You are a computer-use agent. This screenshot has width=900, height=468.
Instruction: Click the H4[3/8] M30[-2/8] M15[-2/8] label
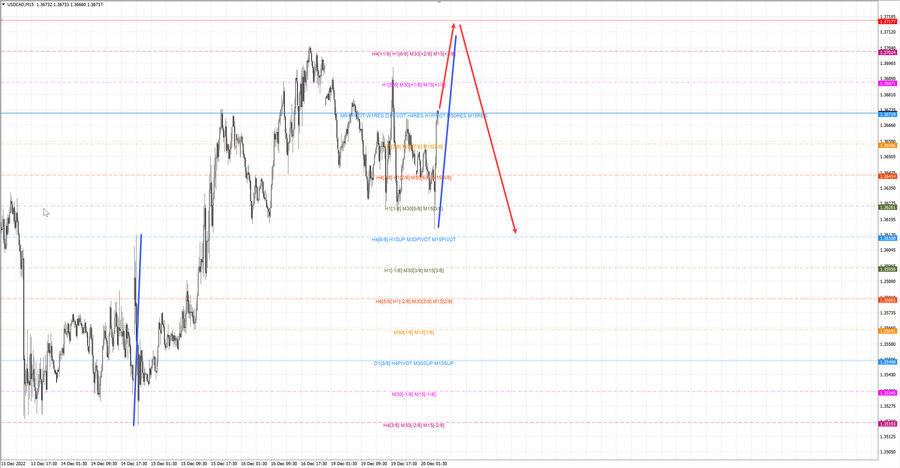click(414, 426)
